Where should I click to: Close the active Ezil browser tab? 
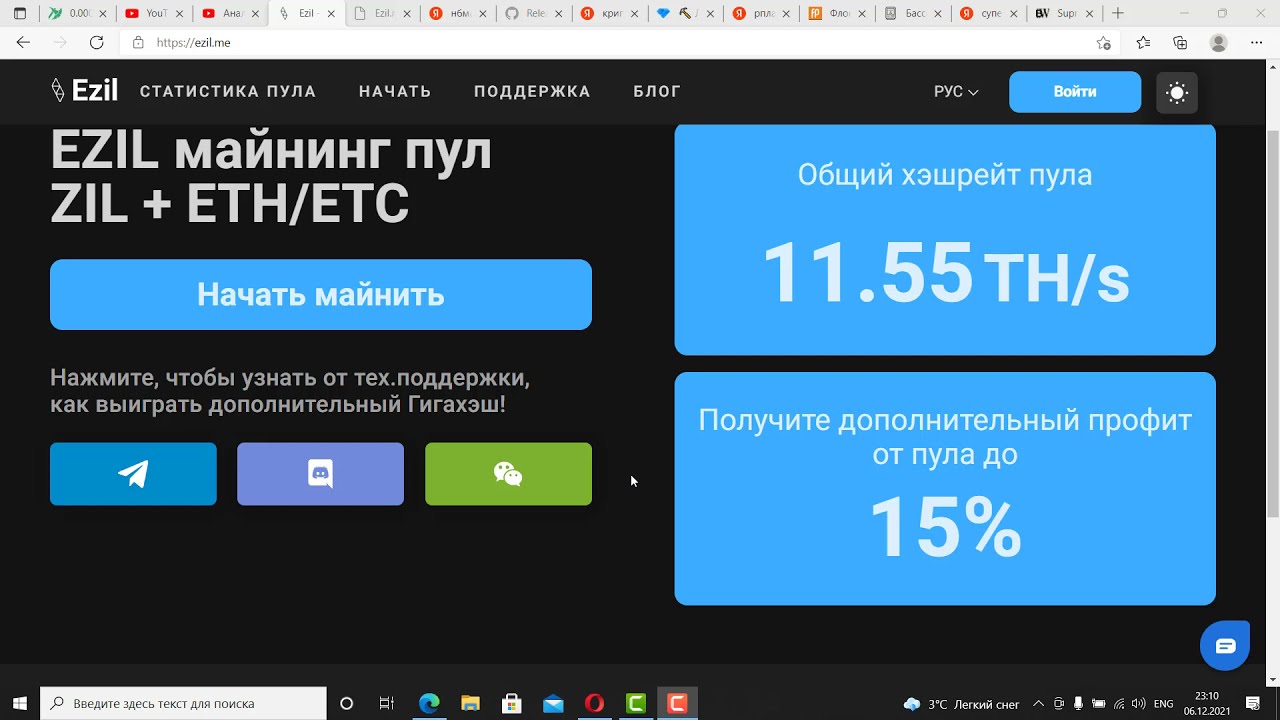[x=331, y=14]
